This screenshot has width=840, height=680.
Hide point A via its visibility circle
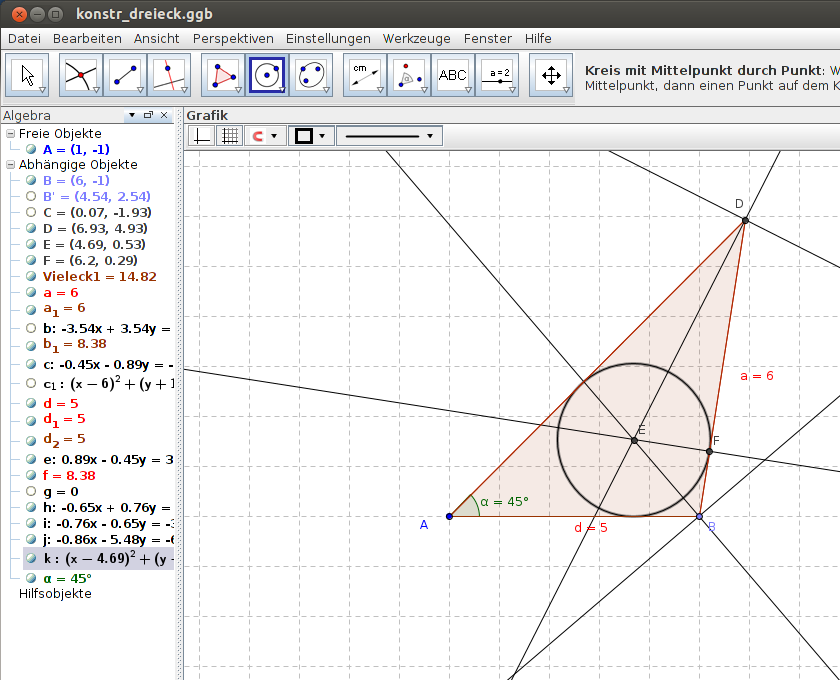(31, 149)
